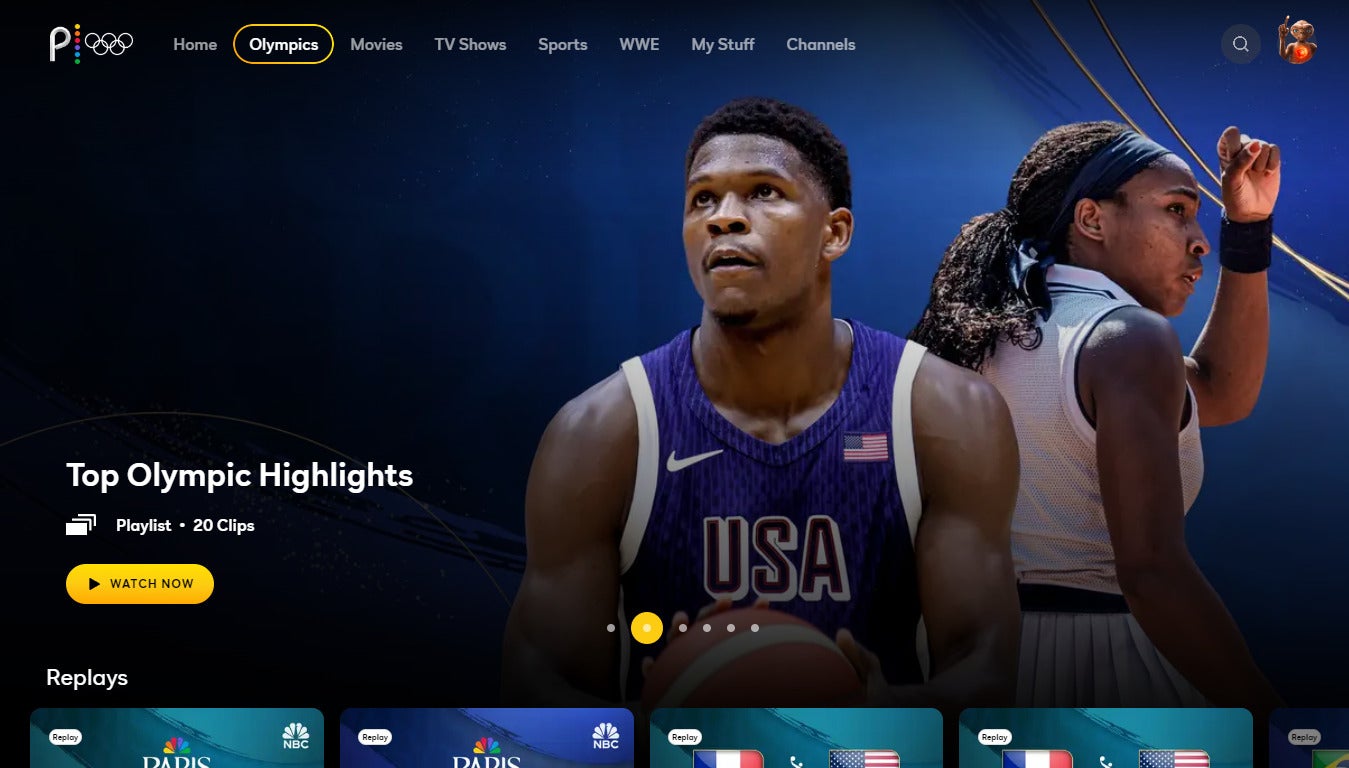Click the Top Olympic Highlights title

click(240, 475)
